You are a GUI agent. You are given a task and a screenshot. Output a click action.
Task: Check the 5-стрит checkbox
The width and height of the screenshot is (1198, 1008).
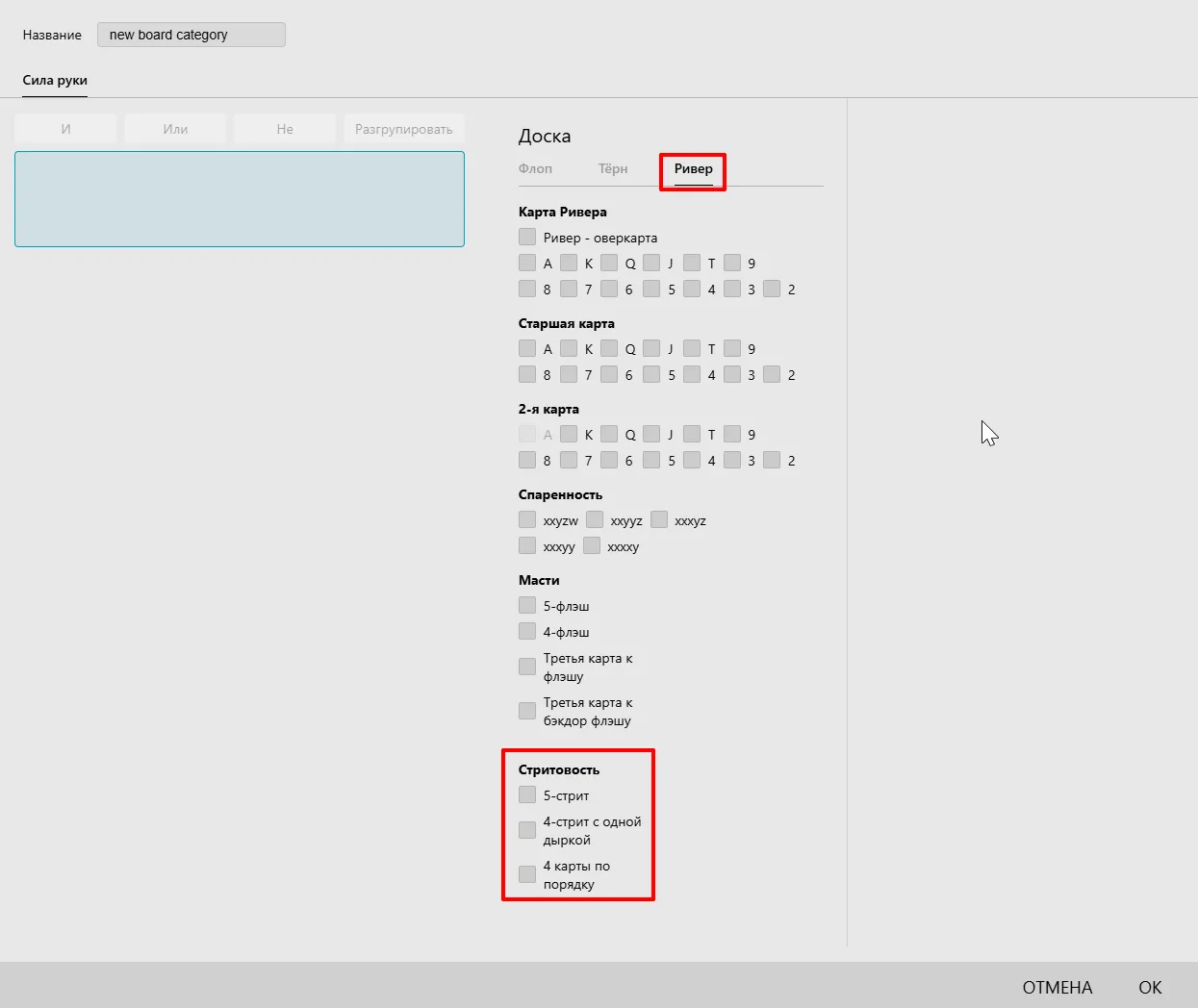pos(527,794)
